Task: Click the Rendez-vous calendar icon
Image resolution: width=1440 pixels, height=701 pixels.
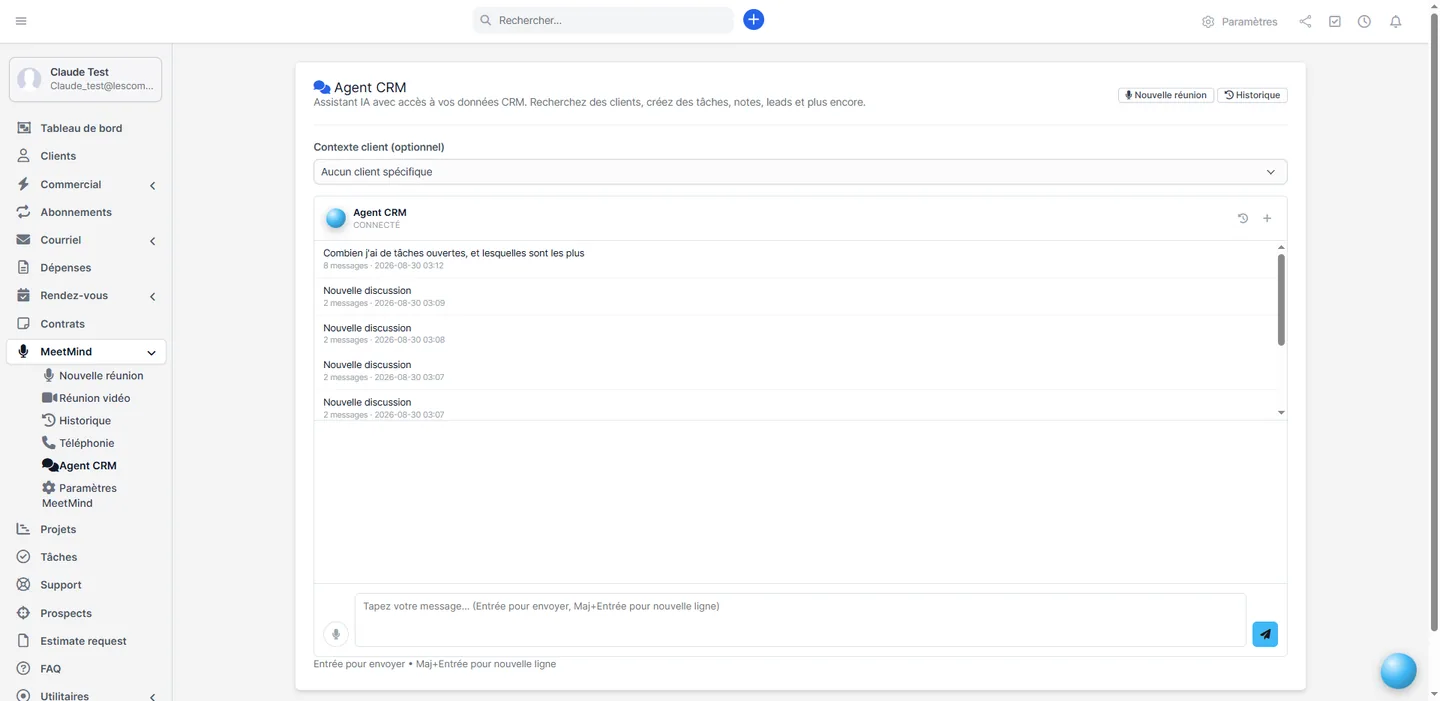Action: point(23,296)
